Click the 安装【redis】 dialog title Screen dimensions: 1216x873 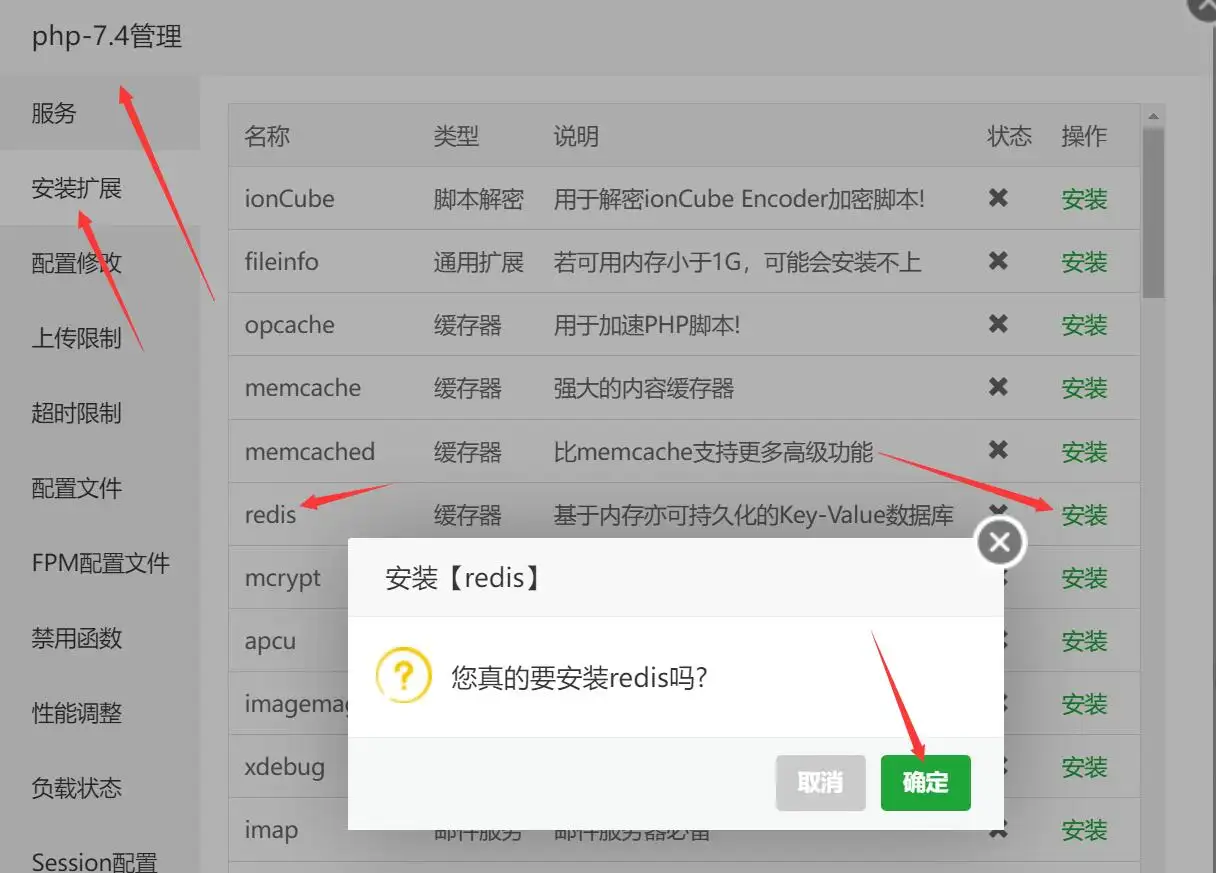(x=464, y=578)
